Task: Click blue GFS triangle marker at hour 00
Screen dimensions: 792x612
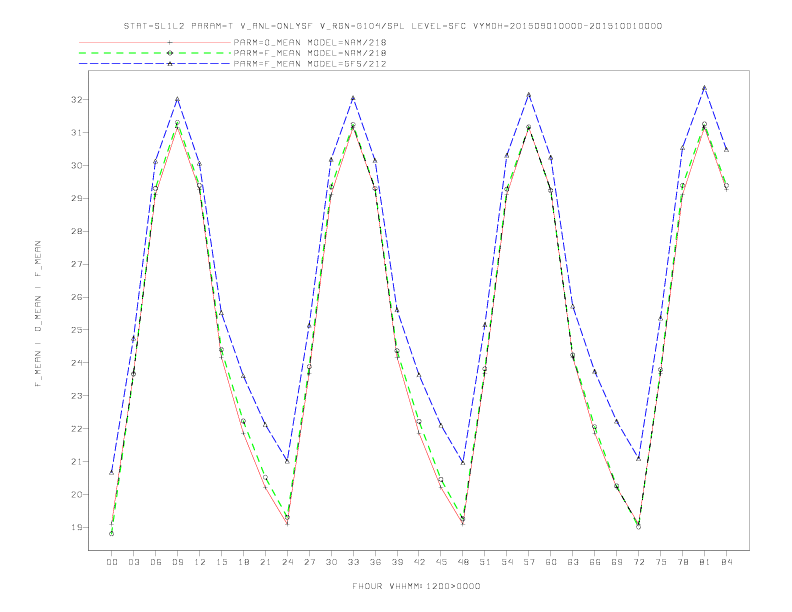Action: pyautogui.click(x=112, y=473)
